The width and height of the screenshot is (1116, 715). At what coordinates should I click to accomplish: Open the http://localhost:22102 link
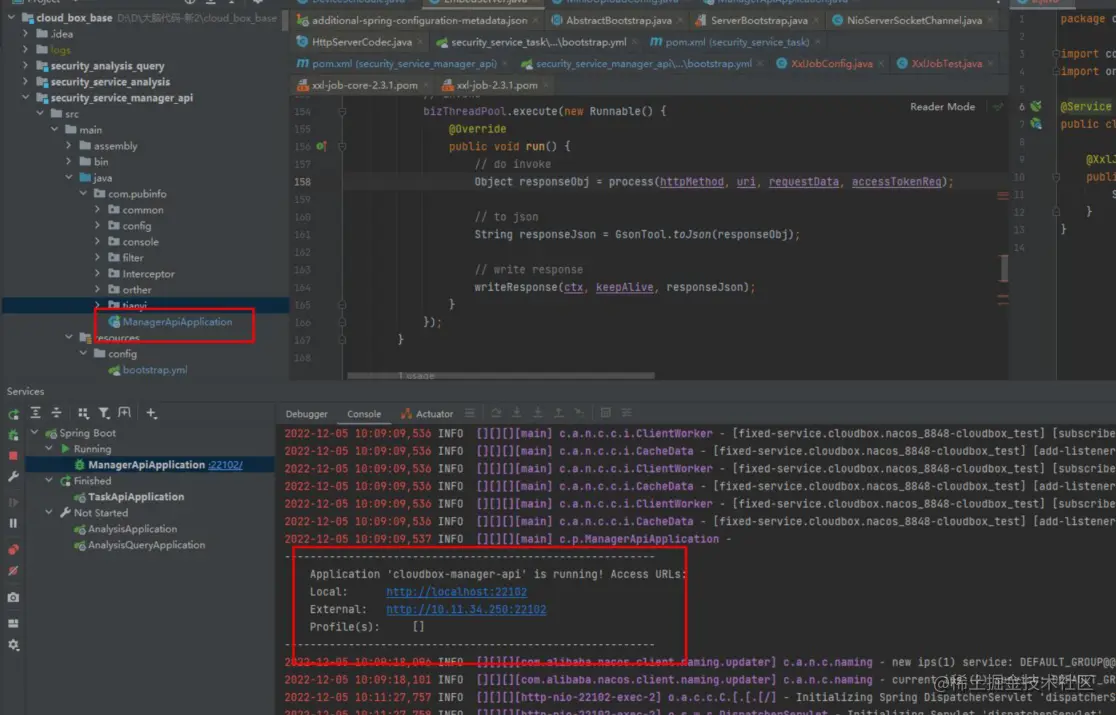(456, 592)
